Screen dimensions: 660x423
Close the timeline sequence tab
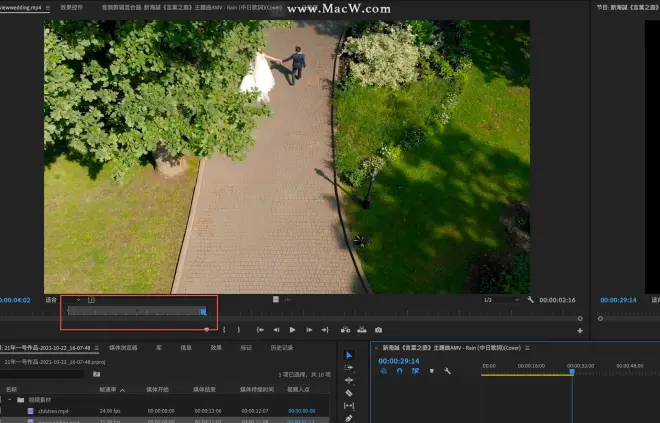pyautogui.click(x=376, y=348)
